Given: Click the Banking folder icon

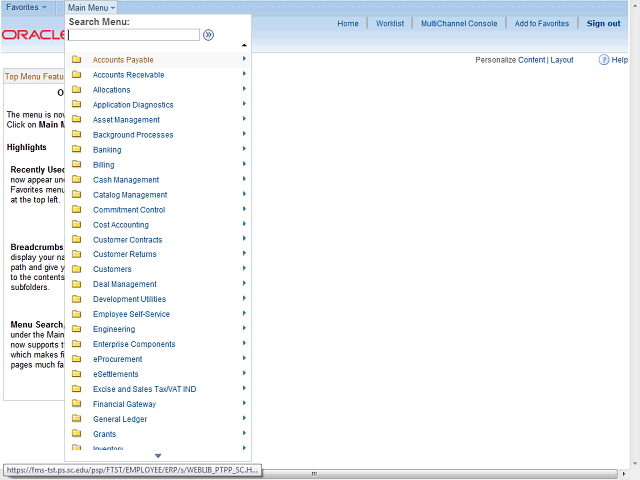Looking at the screenshot, I should (x=76, y=149).
